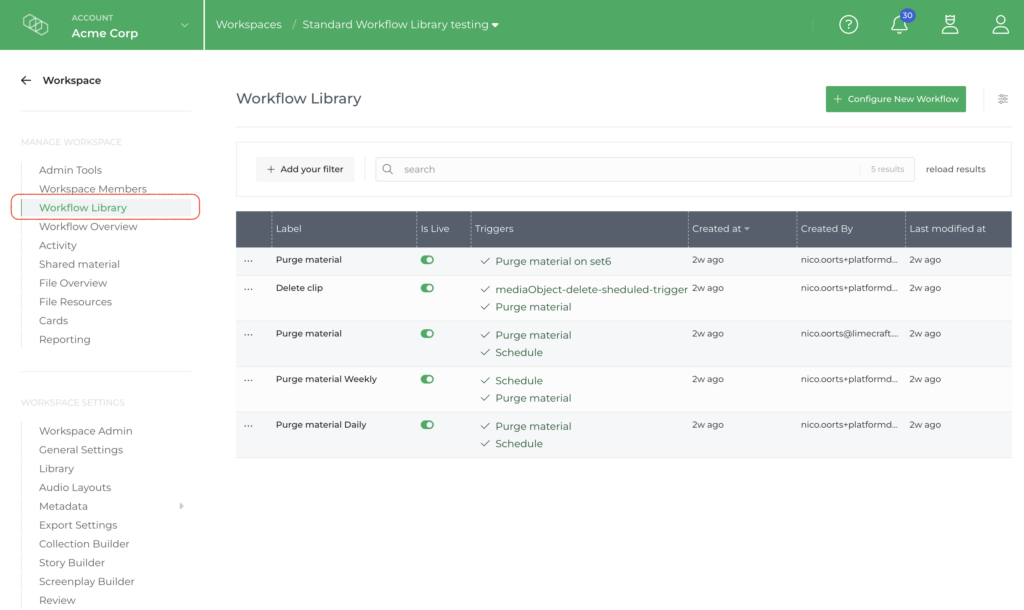Click the Is Live column header

pyautogui.click(x=435, y=229)
